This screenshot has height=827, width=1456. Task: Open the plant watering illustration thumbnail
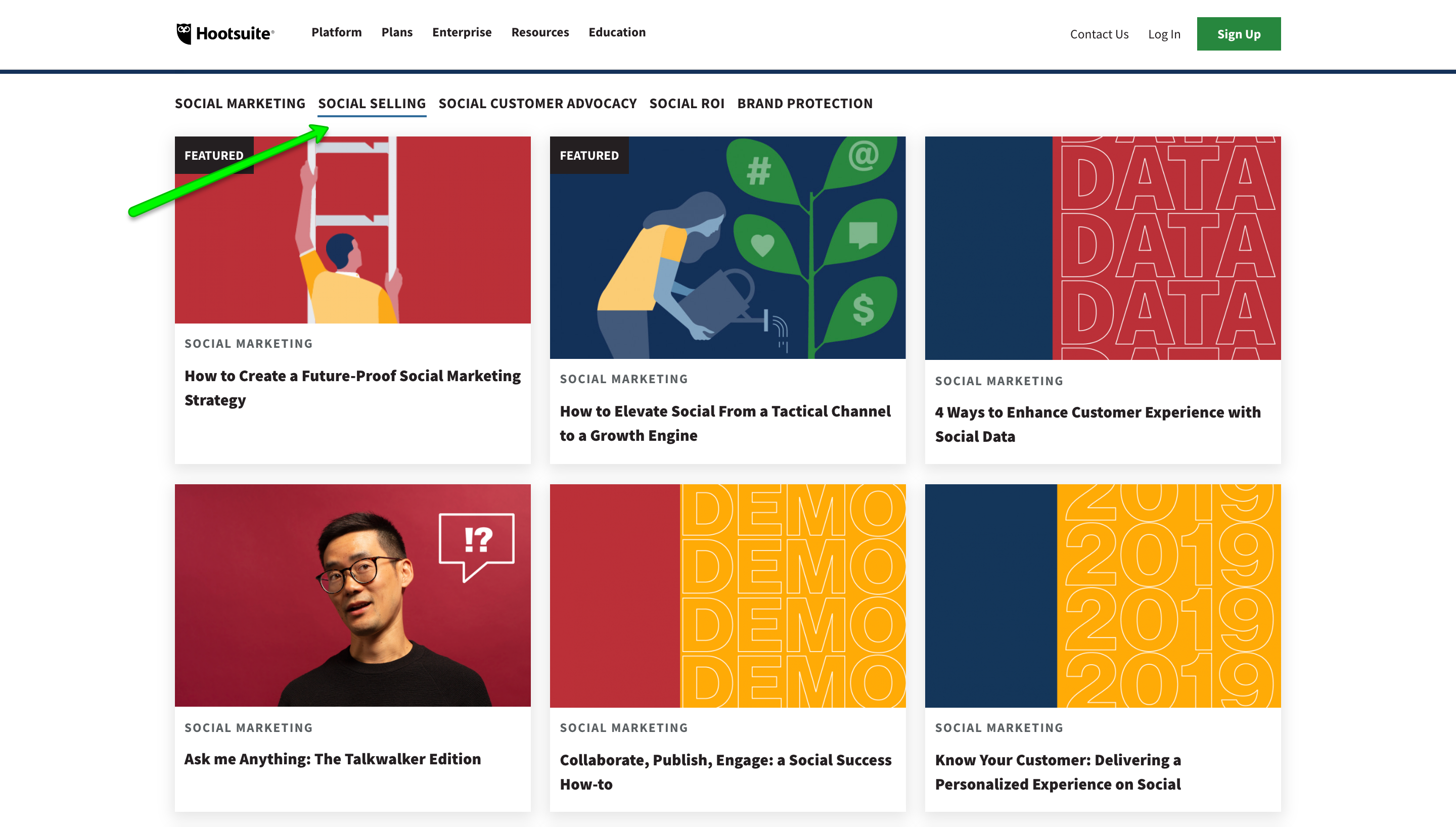tap(727, 248)
